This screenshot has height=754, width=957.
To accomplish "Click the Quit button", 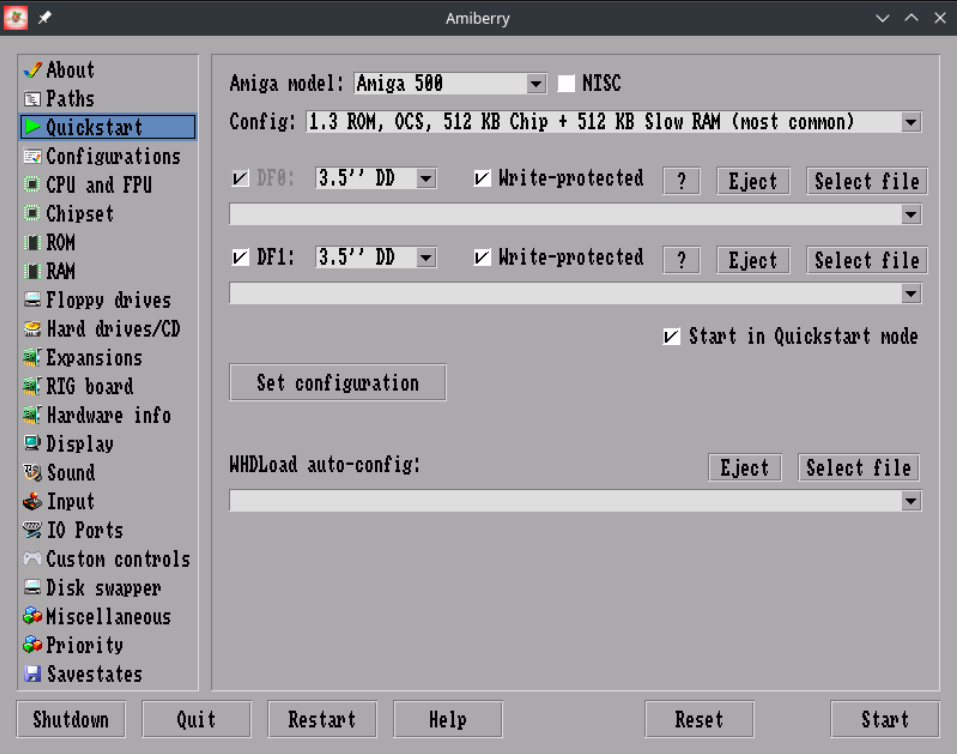I will pos(197,719).
